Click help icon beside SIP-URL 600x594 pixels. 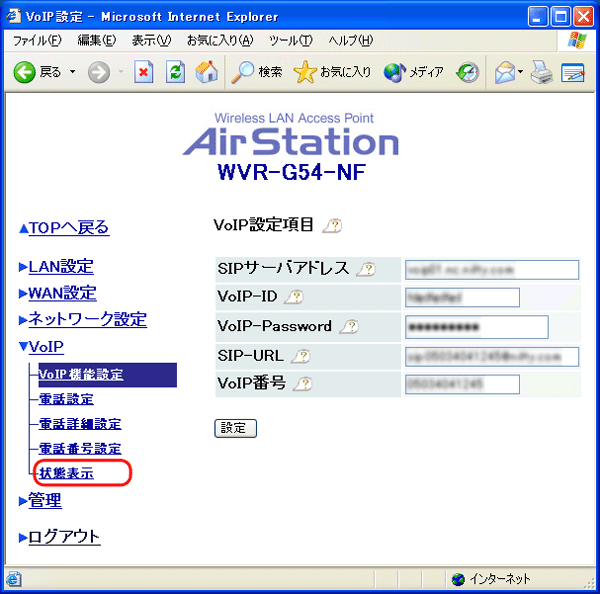[x=301, y=356]
